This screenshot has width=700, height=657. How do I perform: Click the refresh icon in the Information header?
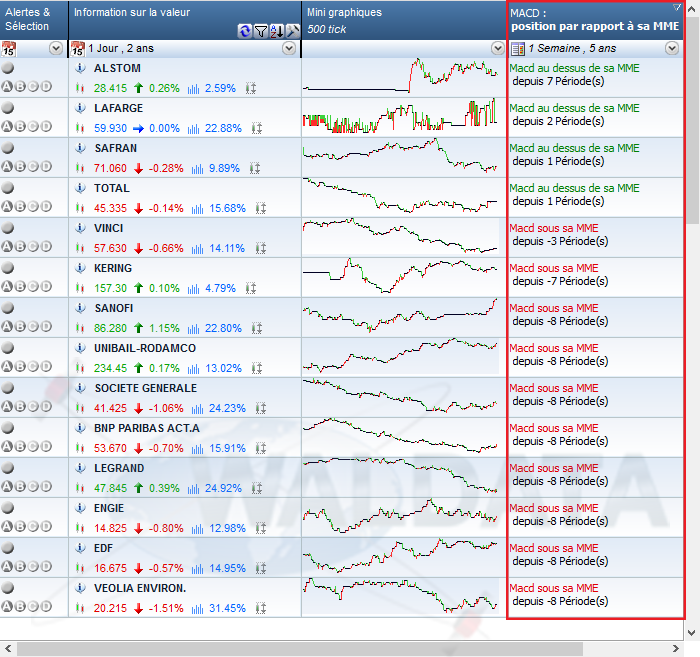(245, 31)
